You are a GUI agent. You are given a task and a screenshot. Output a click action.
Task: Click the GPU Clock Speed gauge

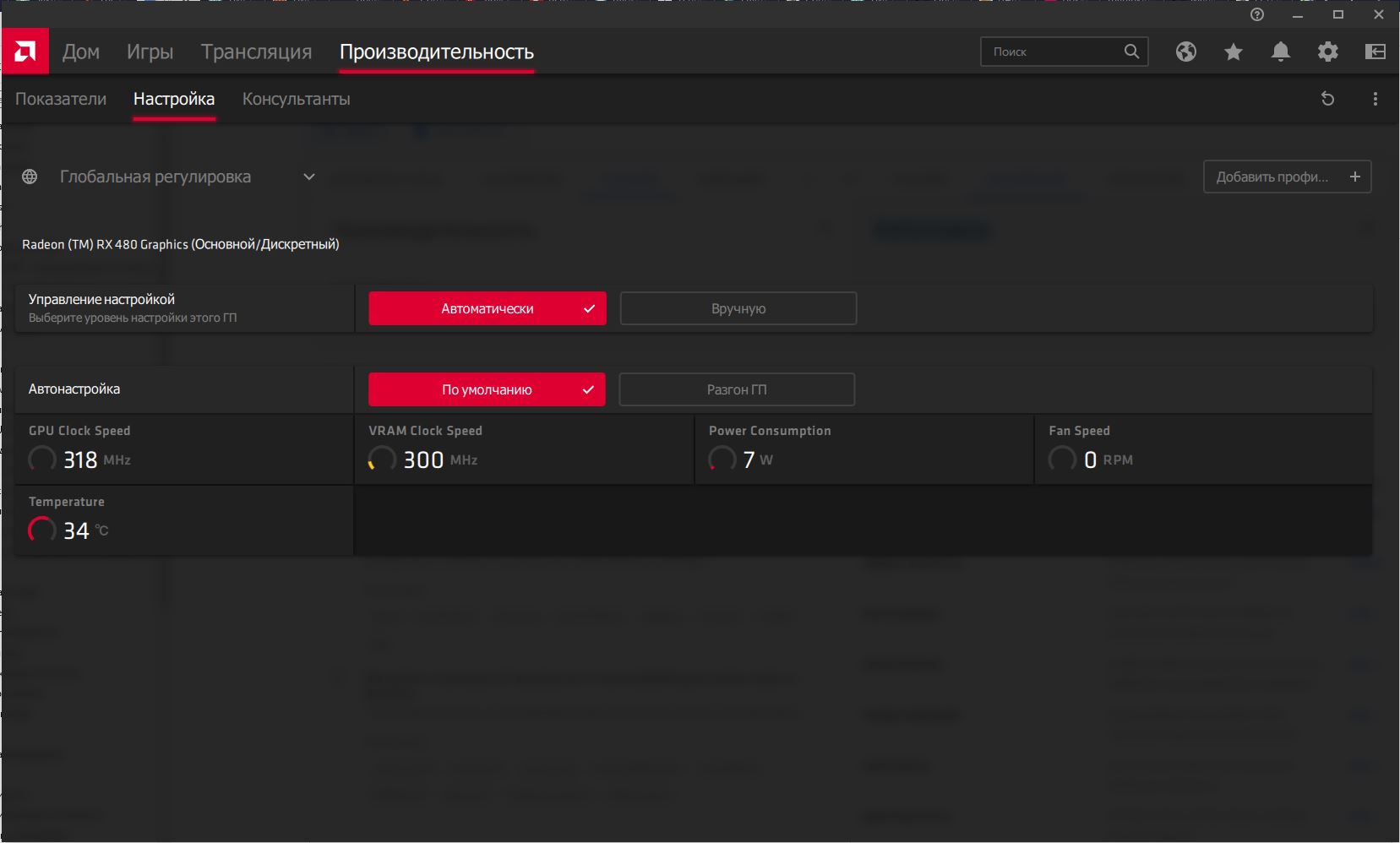click(x=42, y=460)
